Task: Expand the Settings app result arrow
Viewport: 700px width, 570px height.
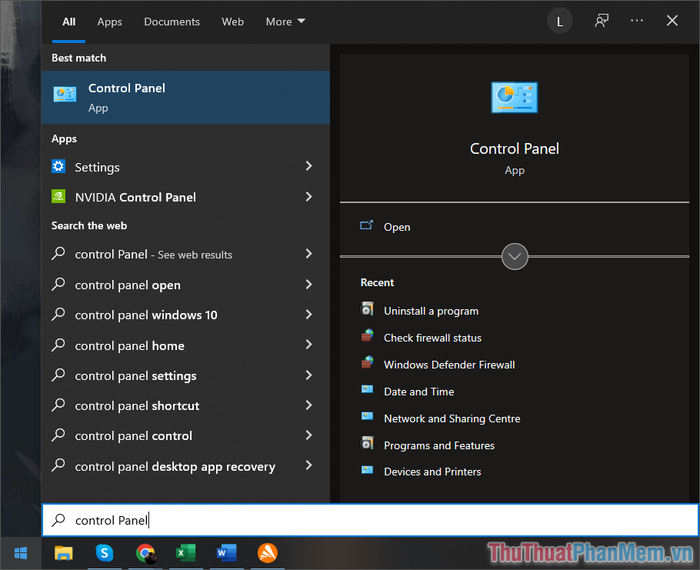Action: click(308, 166)
